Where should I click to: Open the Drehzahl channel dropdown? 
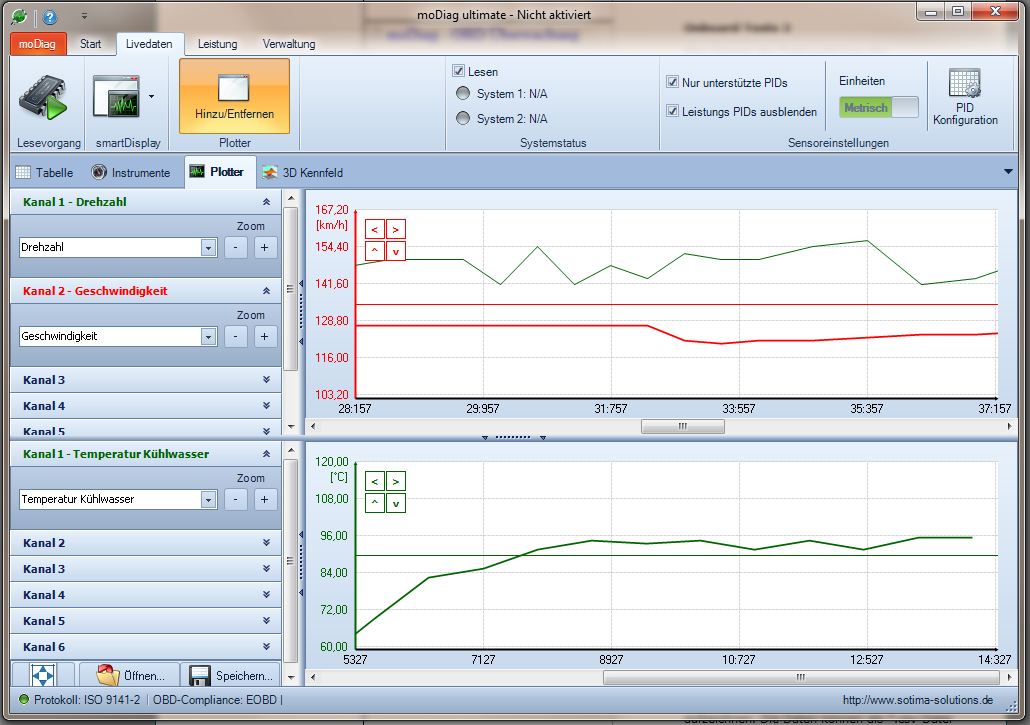point(208,247)
